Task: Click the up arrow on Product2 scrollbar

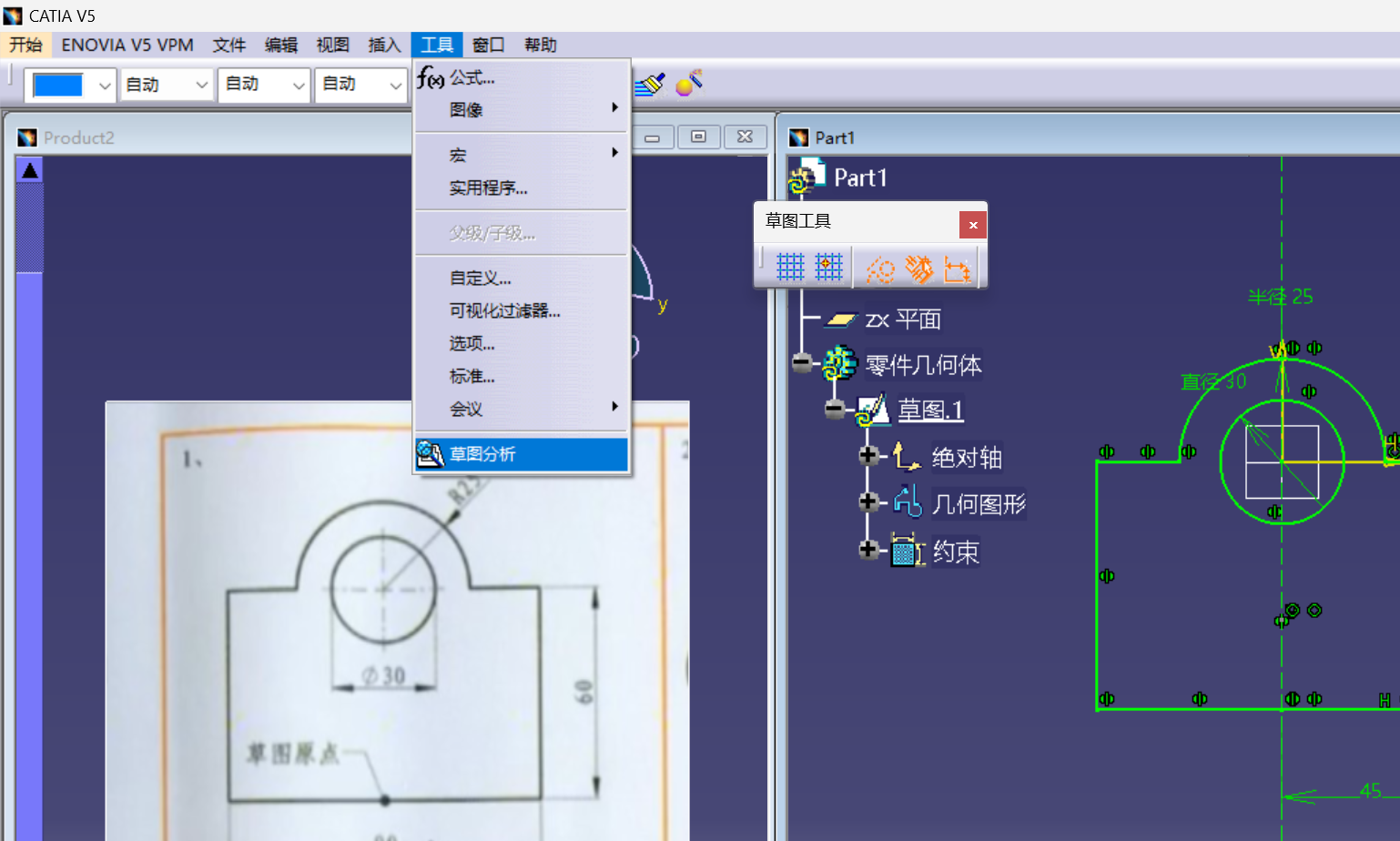Action: pos(30,170)
